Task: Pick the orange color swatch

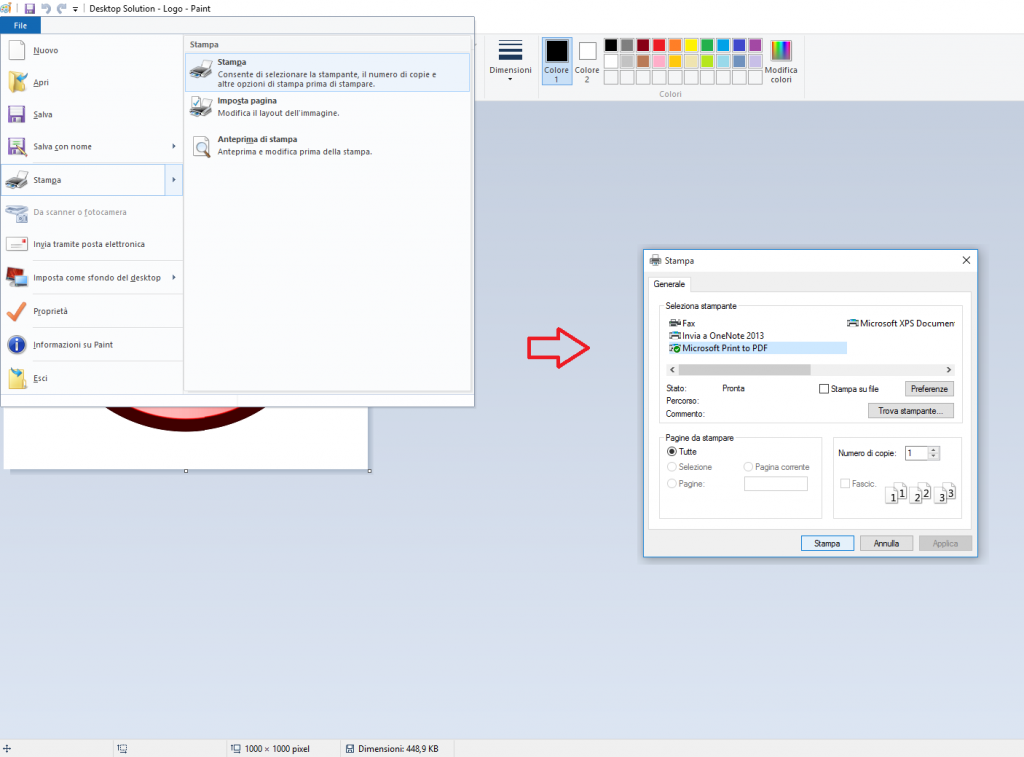Action: 675,45
